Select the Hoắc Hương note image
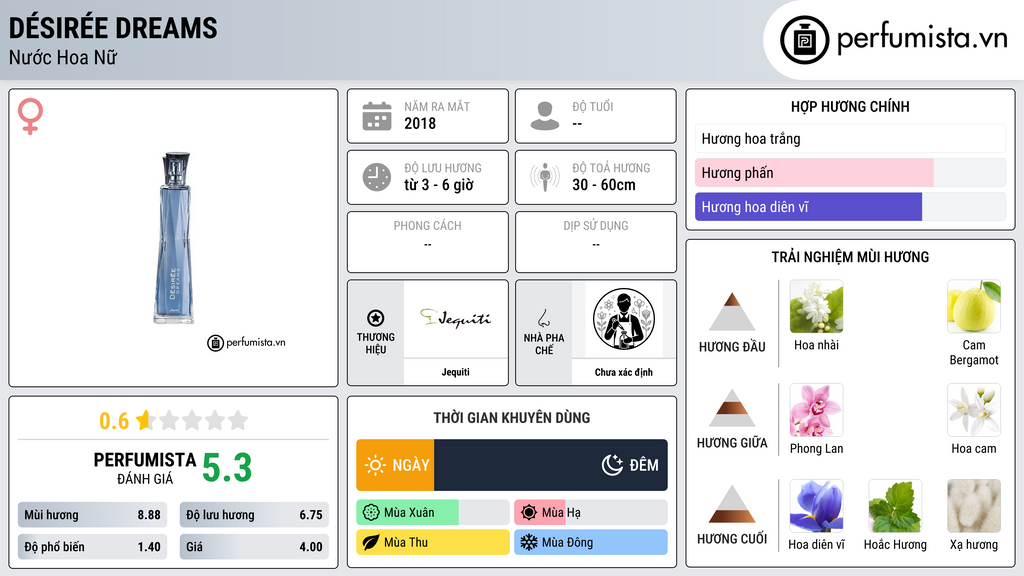This screenshot has width=1024, height=576. click(895, 506)
